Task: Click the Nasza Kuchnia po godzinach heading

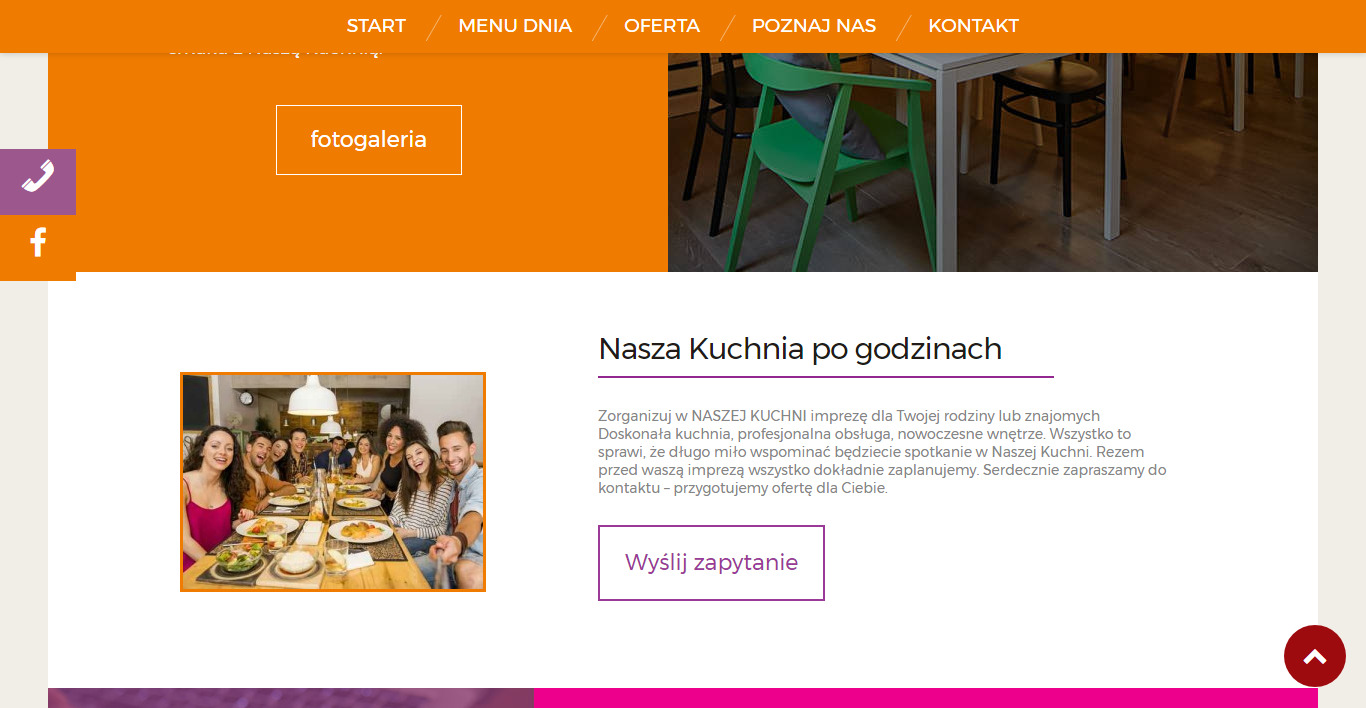Action: [800, 349]
